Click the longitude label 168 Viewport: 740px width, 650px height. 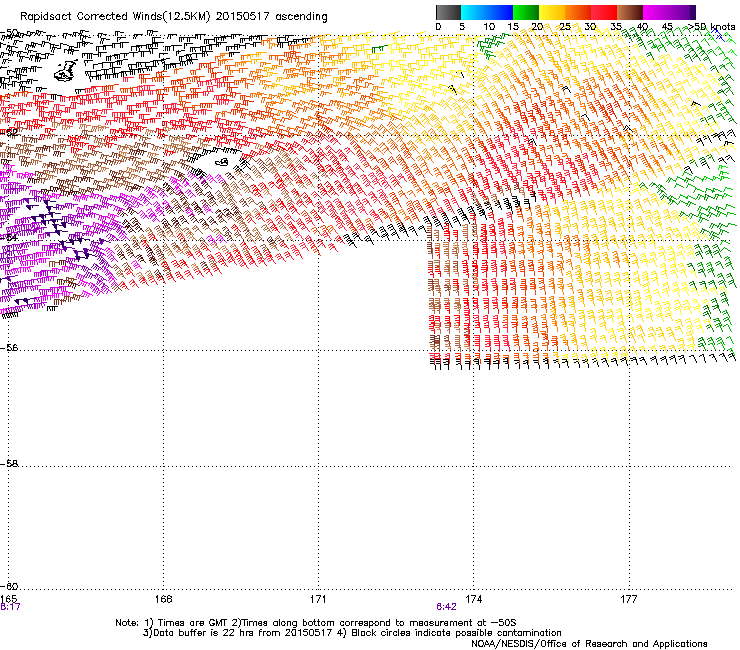[x=163, y=599]
